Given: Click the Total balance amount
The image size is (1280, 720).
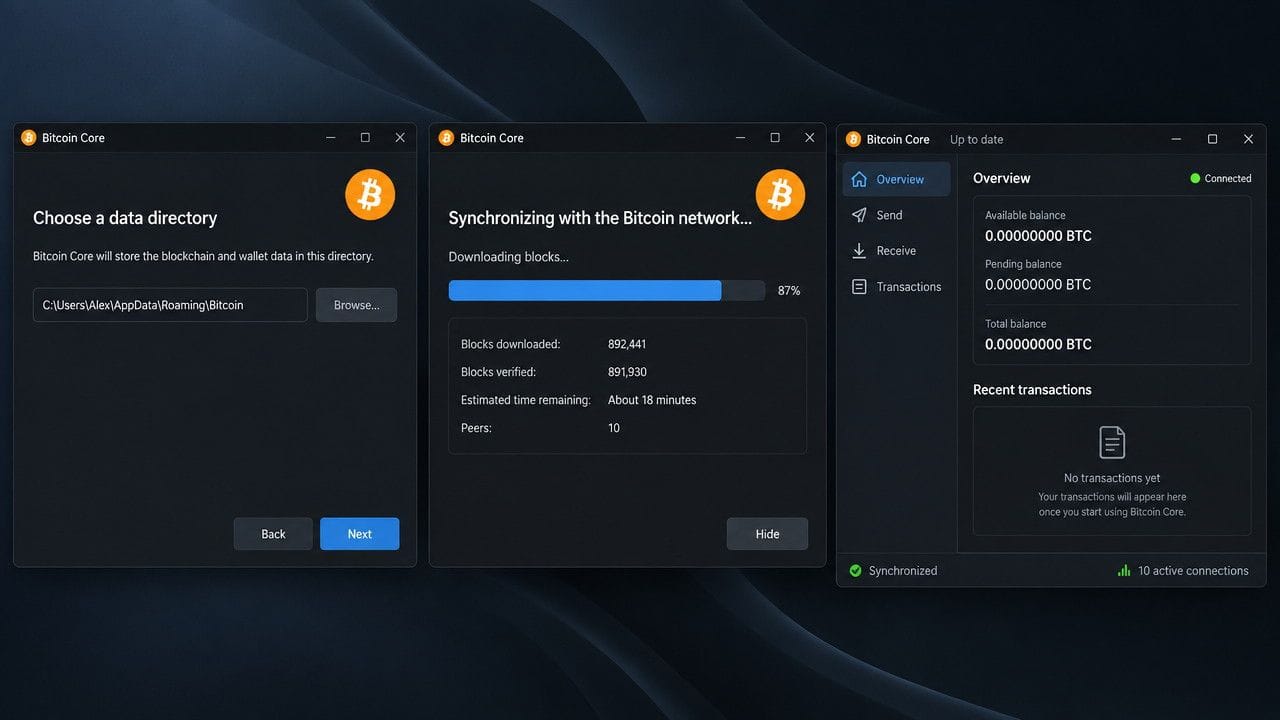Looking at the screenshot, I should [1038, 344].
